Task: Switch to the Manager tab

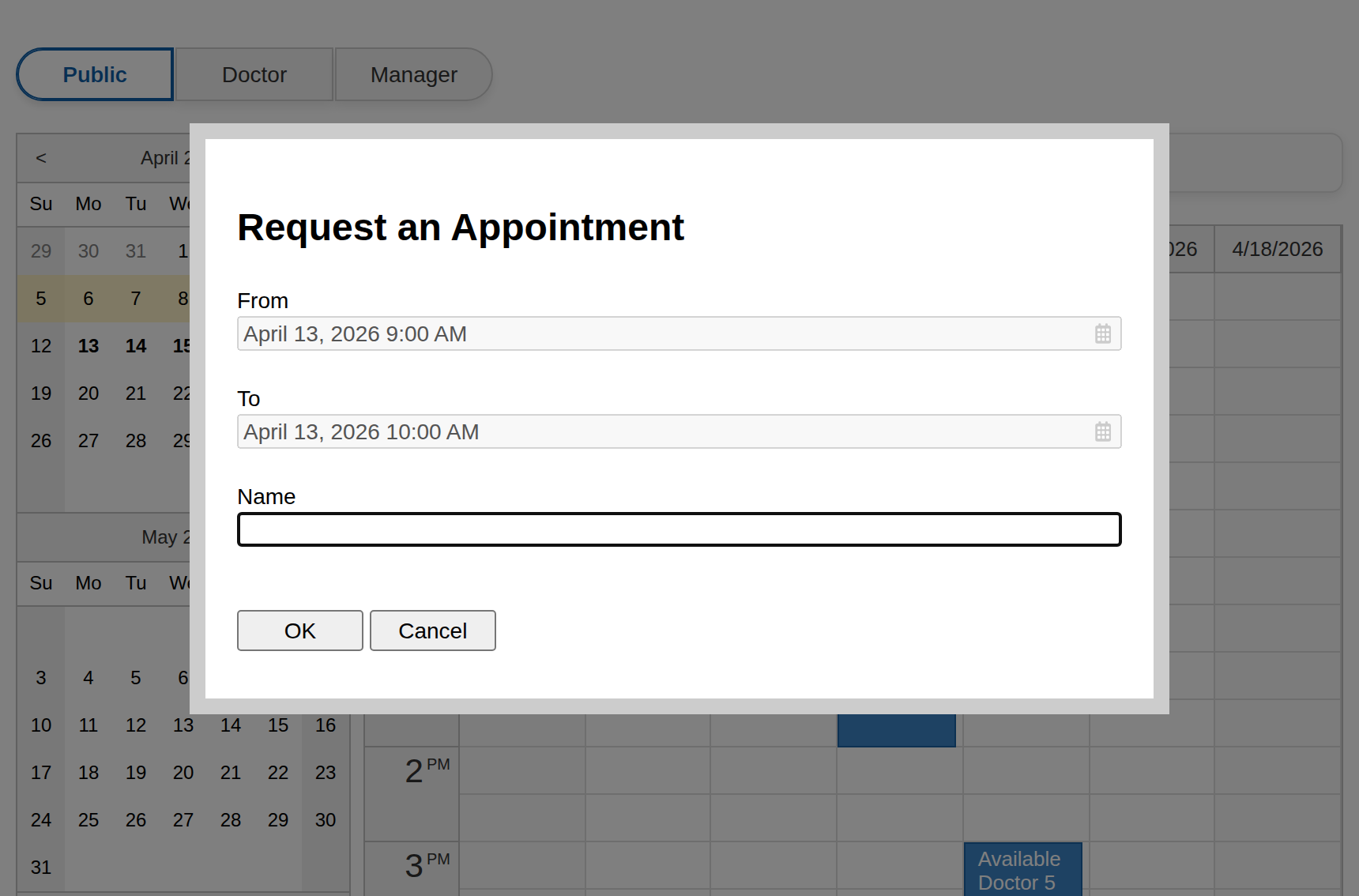Action: click(x=413, y=73)
